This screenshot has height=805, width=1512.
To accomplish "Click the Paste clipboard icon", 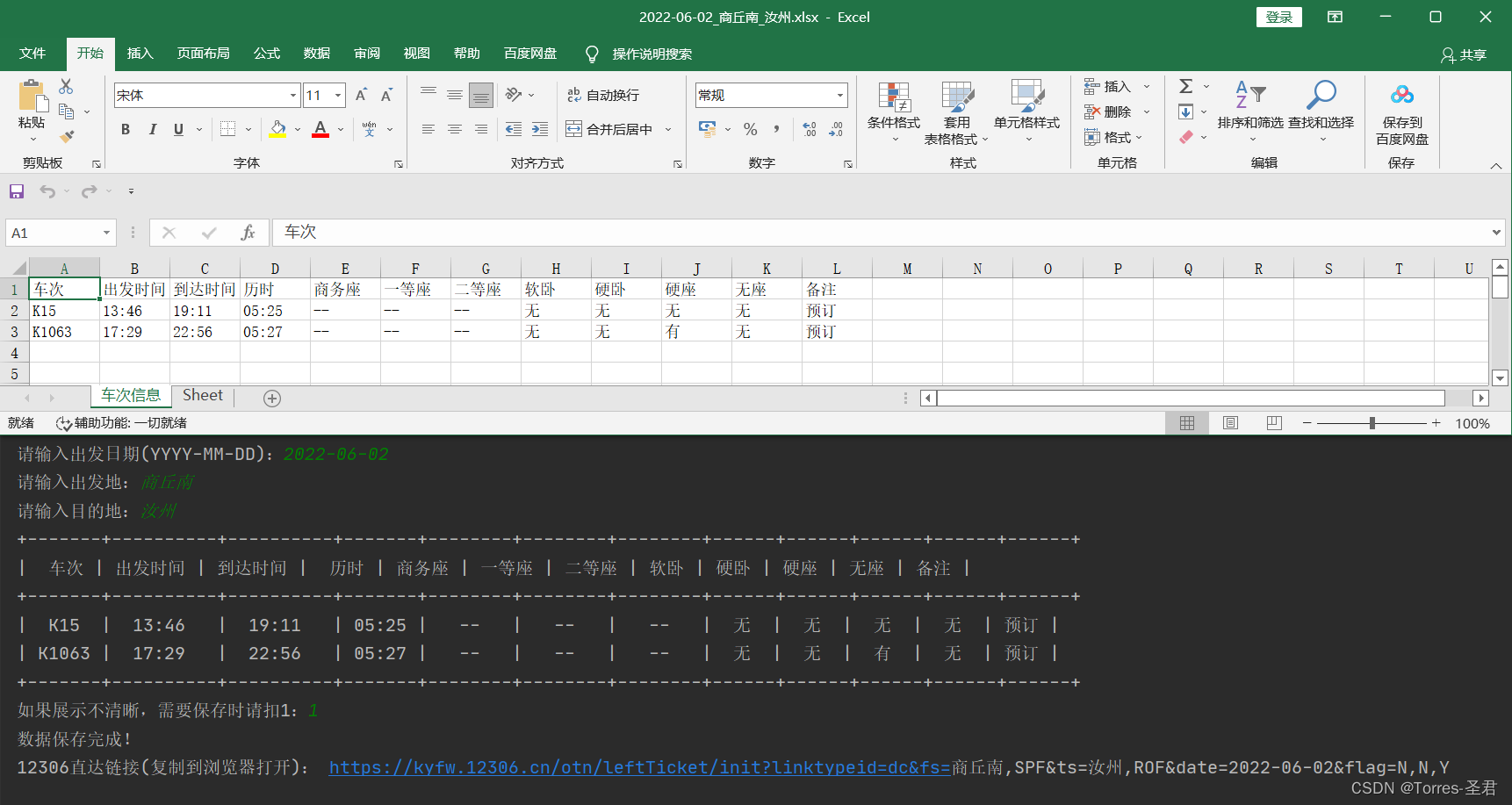I will (32, 96).
